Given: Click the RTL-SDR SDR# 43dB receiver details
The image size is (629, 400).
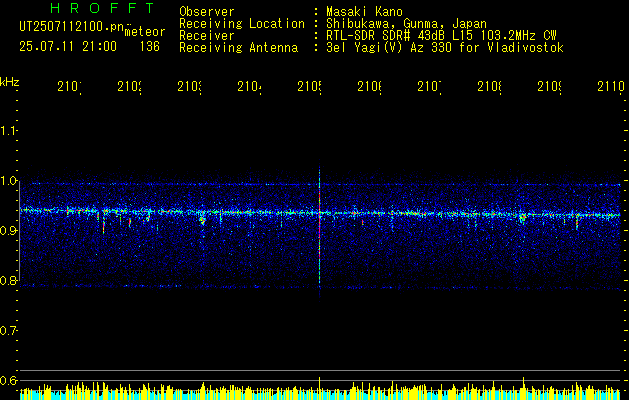Looking at the screenshot, I should [441, 36].
